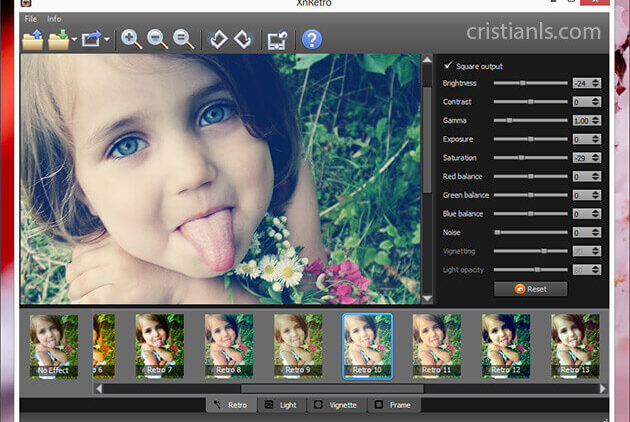This screenshot has width=630, height=422.
Task: Open the File menu
Action: (30, 19)
